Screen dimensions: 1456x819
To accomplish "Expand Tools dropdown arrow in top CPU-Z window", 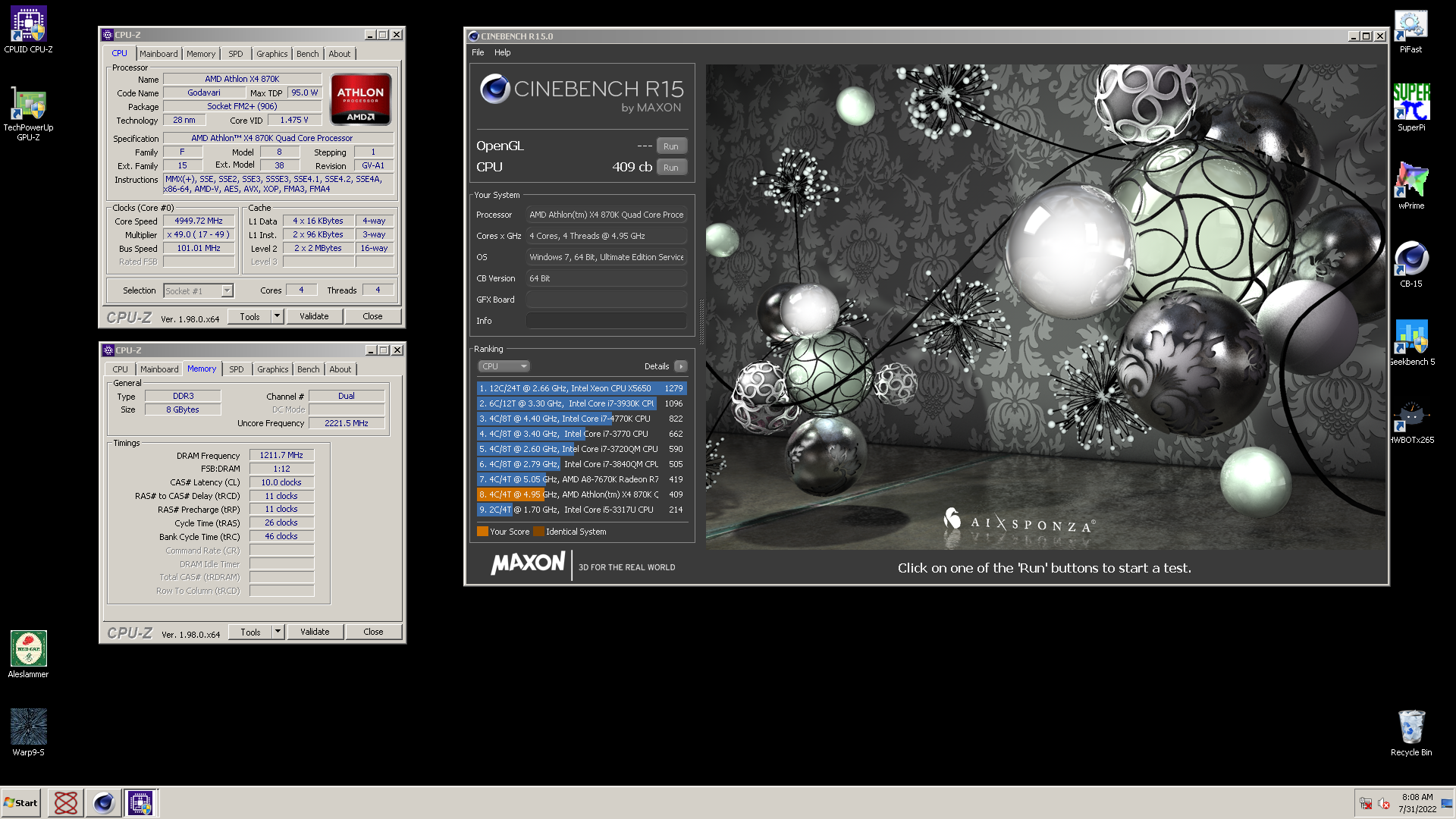I will 277,316.
